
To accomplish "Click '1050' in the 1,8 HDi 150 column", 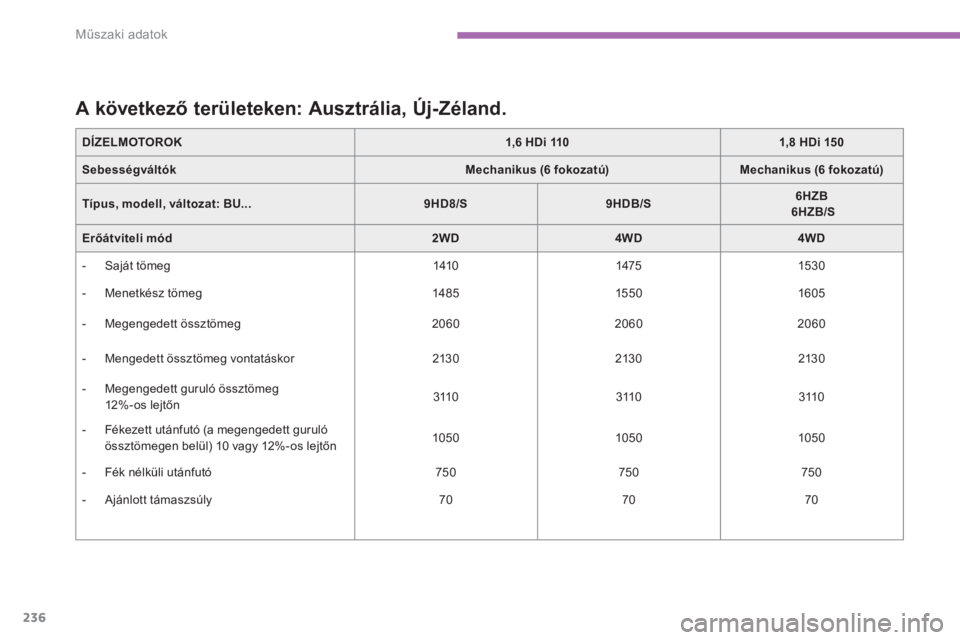I will click(x=811, y=438).
